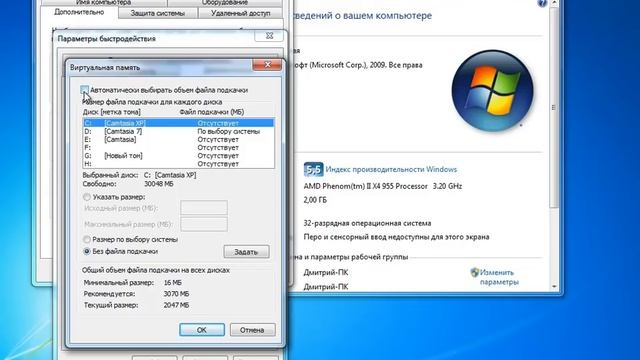Select drive E: [Camtasia] row
Screen dimensions: 640x360
pyautogui.click(x=178, y=140)
